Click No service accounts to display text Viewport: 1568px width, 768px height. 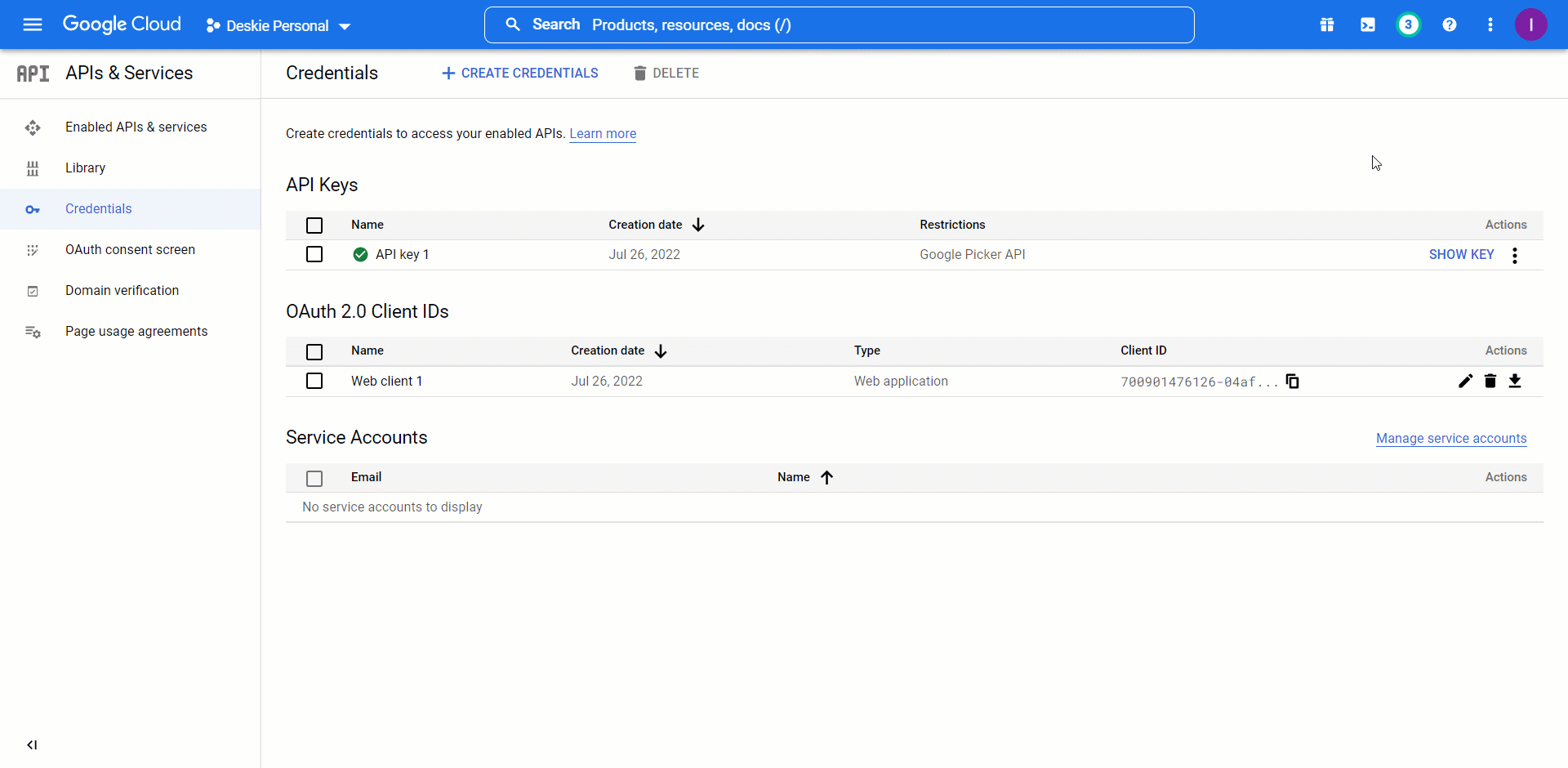click(392, 507)
